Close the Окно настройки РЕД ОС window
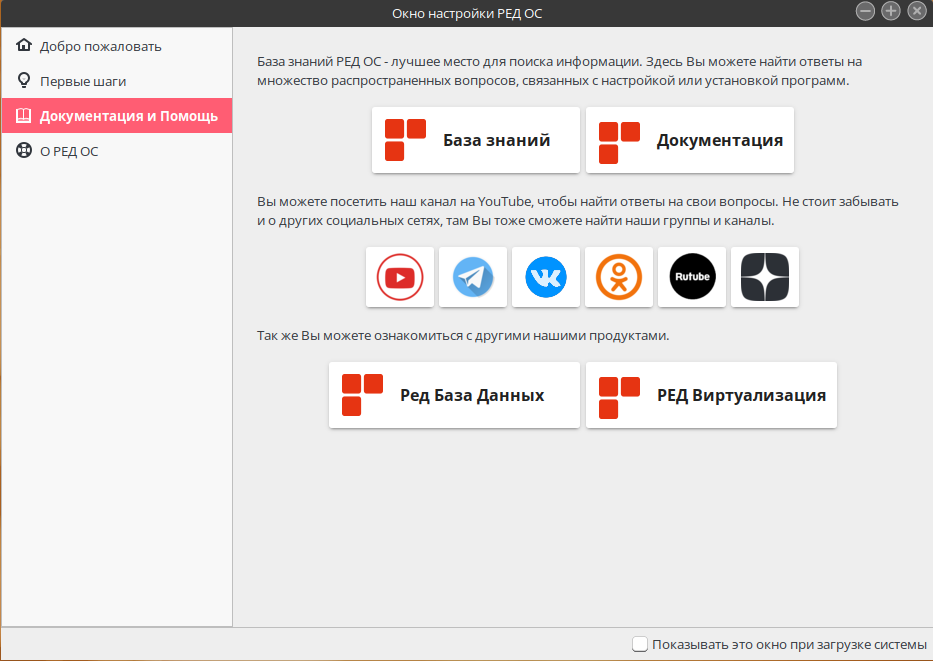Image resolution: width=933 pixels, height=661 pixels. tap(917, 11)
